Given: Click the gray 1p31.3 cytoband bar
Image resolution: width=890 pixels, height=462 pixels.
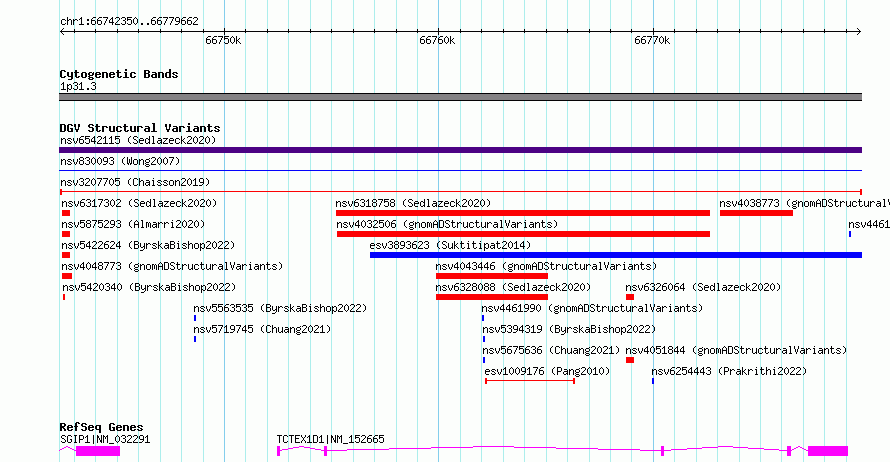Looking at the screenshot, I should pyautogui.click(x=460, y=97).
